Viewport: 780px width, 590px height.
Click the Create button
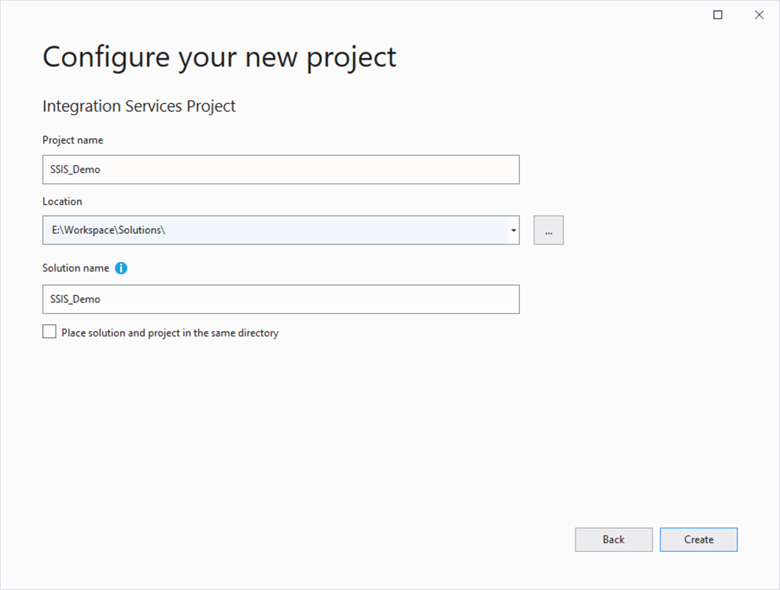tap(698, 539)
